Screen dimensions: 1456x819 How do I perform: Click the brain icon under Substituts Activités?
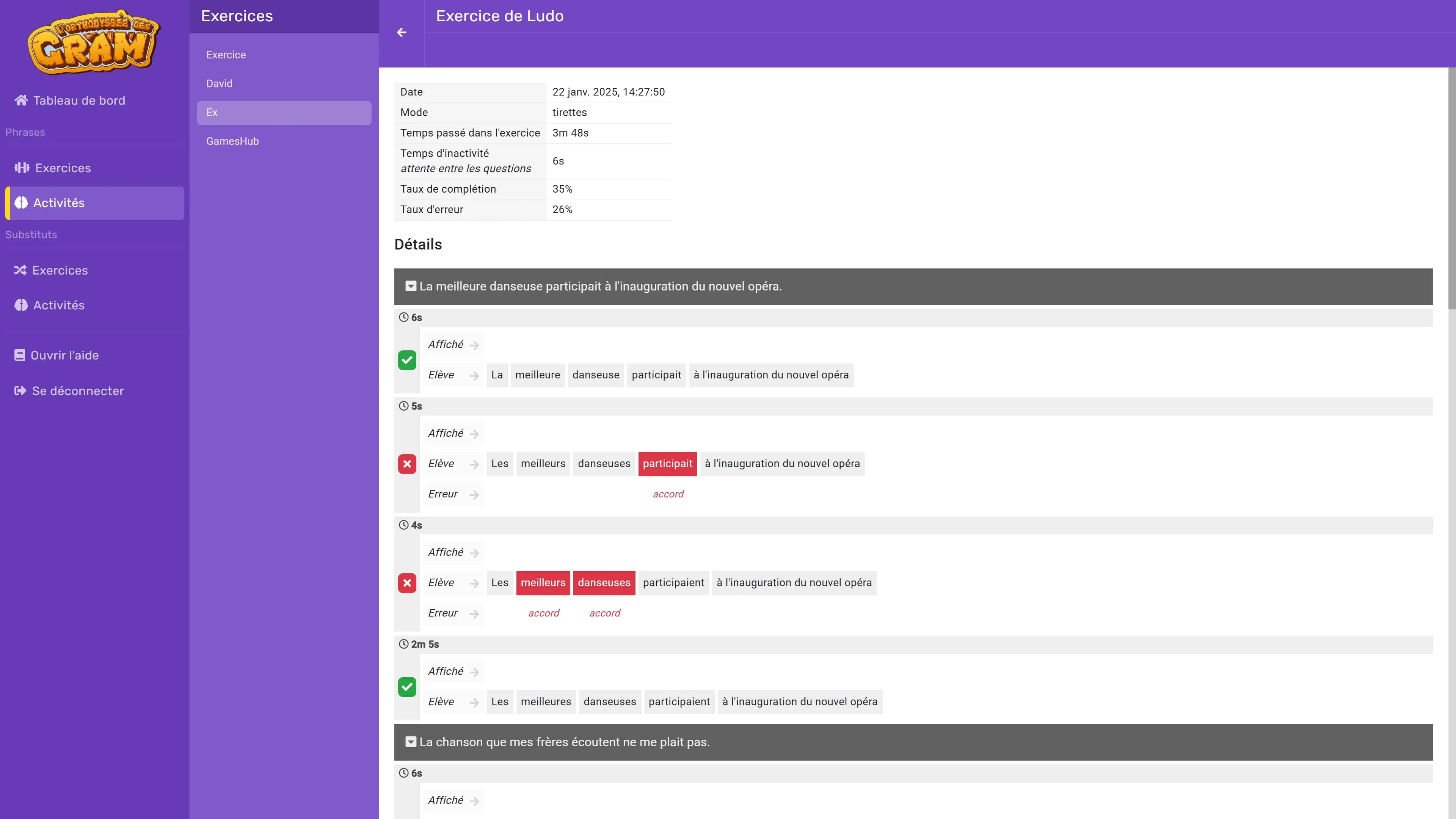pyautogui.click(x=21, y=305)
